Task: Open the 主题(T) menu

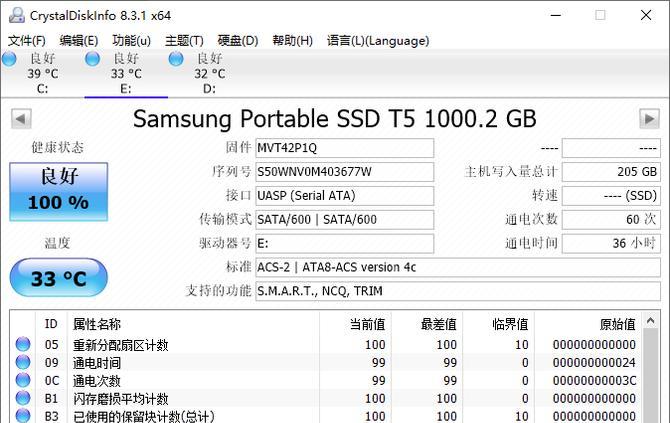Action: click(184, 41)
